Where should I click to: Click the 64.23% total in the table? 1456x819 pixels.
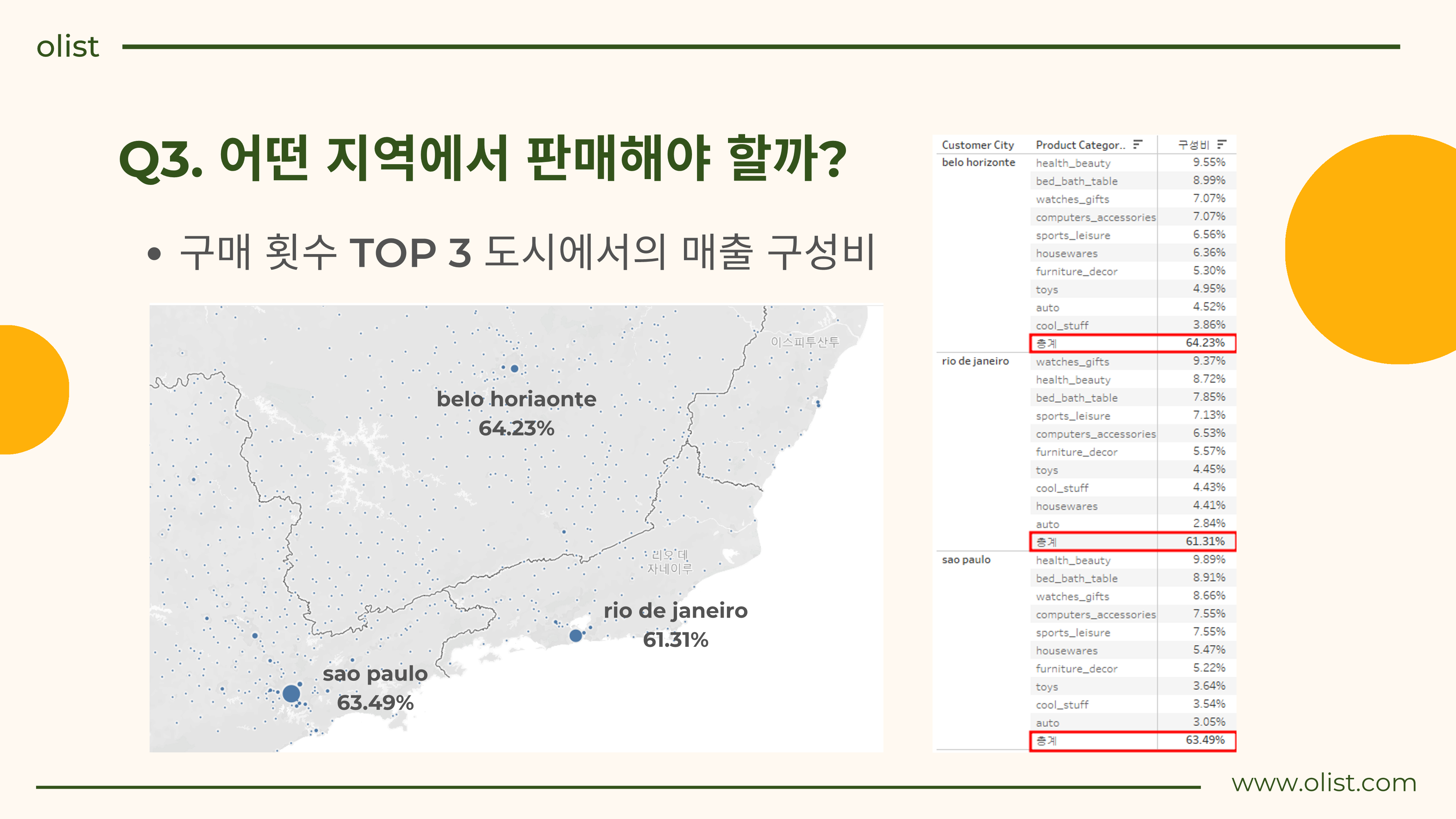(x=1205, y=343)
